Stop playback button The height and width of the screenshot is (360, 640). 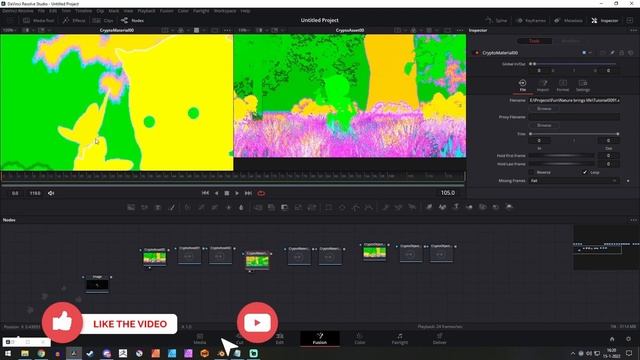click(227, 193)
